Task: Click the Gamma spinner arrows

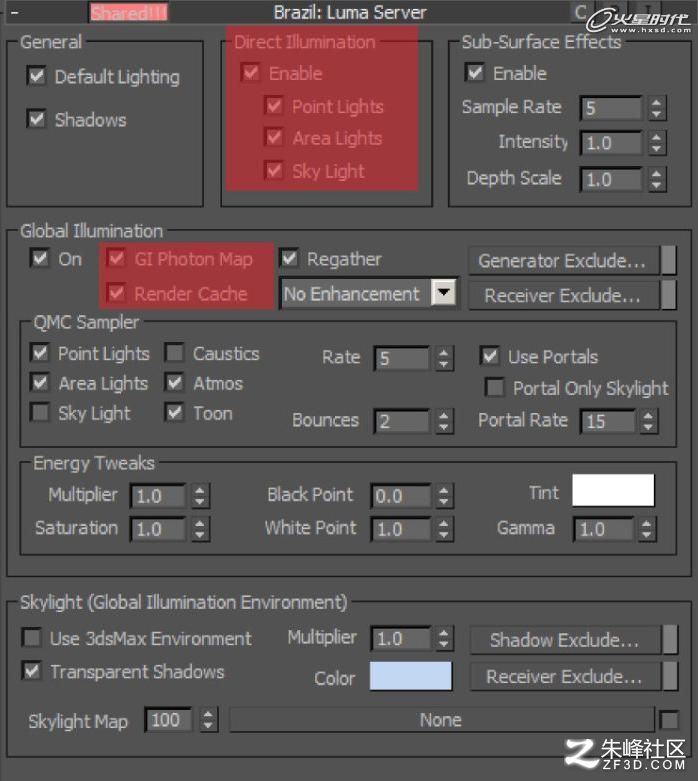Action: click(647, 529)
